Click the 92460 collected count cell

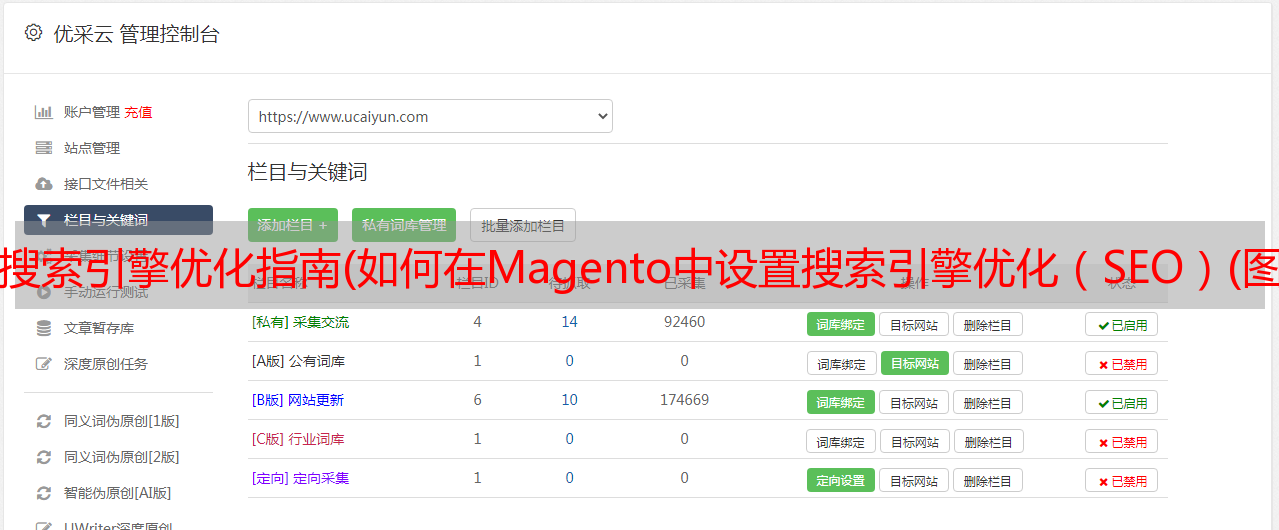(x=684, y=322)
